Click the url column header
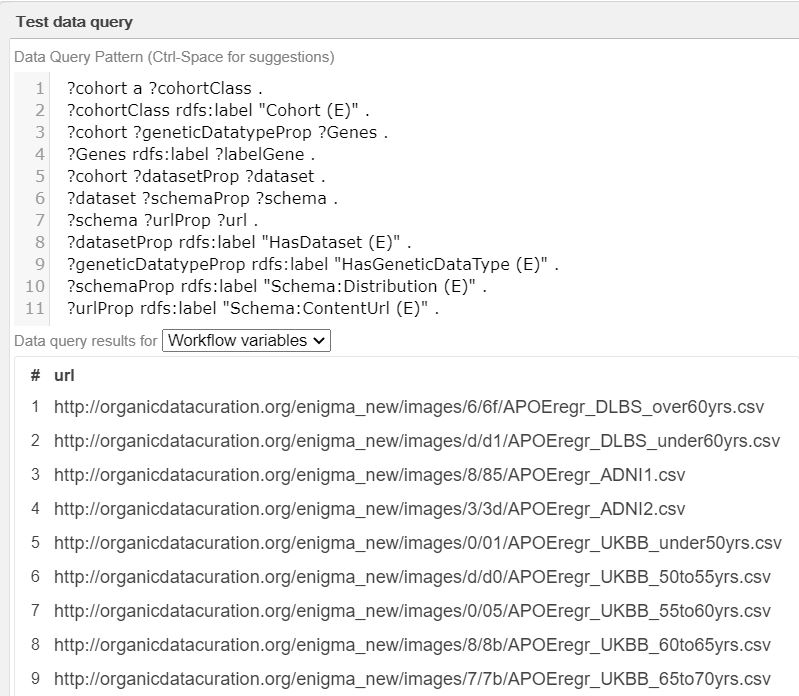The height and width of the screenshot is (696, 799). 64,375
